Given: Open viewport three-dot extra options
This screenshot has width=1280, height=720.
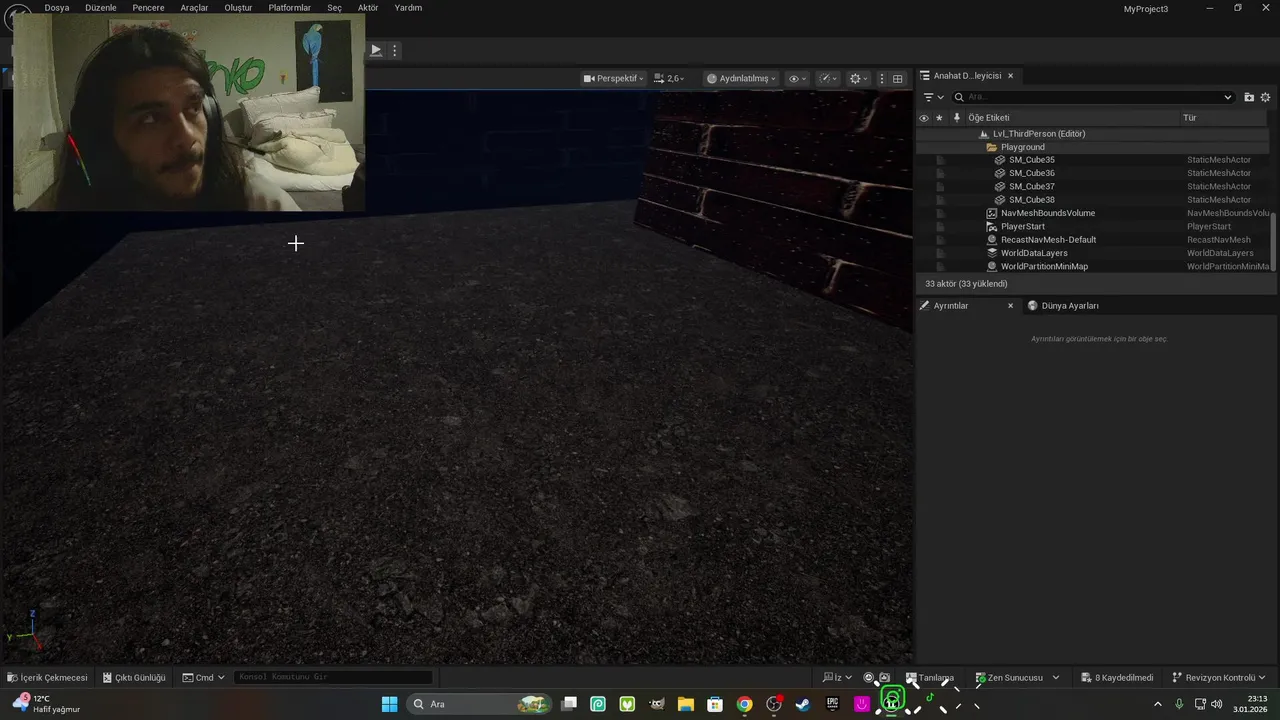Looking at the screenshot, I should click(881, 78).
